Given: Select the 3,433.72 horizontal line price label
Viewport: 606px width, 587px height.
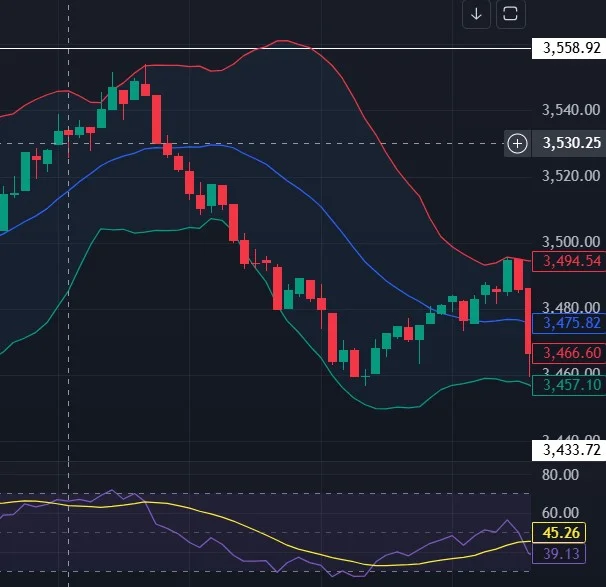Looking at the screenshot, I should (569, 451).
